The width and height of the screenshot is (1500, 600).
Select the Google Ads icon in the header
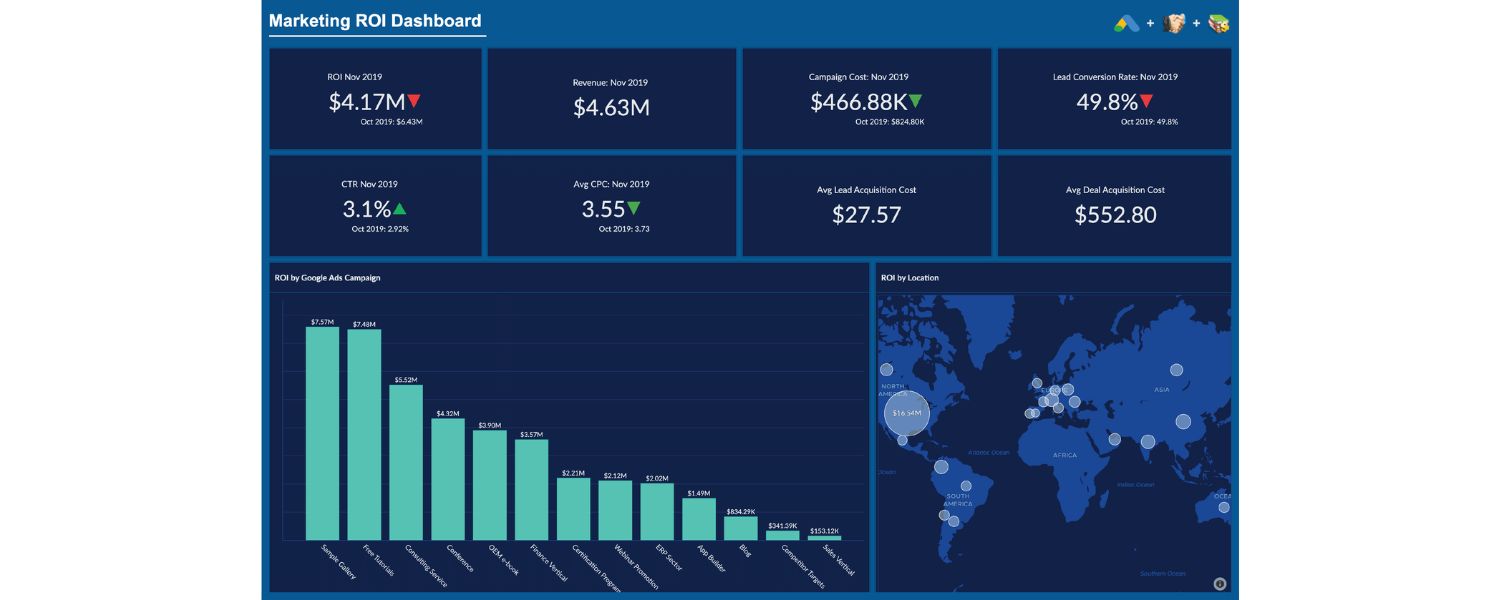click(1126, 22)
